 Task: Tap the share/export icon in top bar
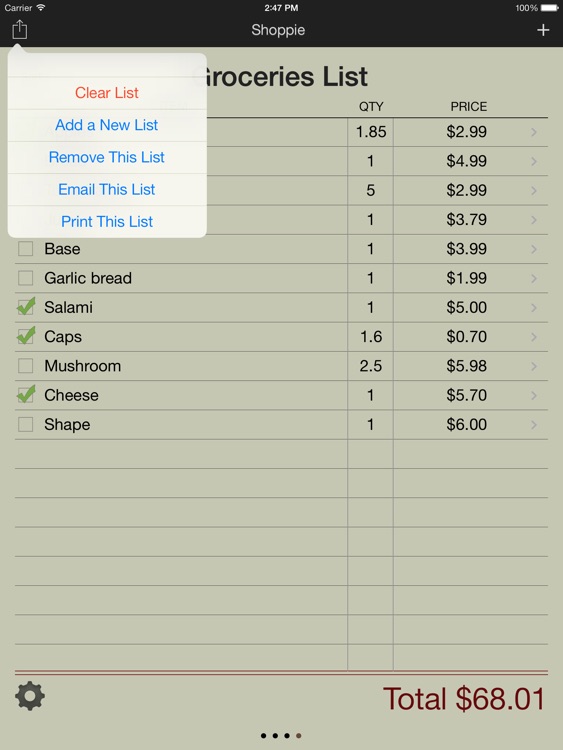tap(20, 30)
